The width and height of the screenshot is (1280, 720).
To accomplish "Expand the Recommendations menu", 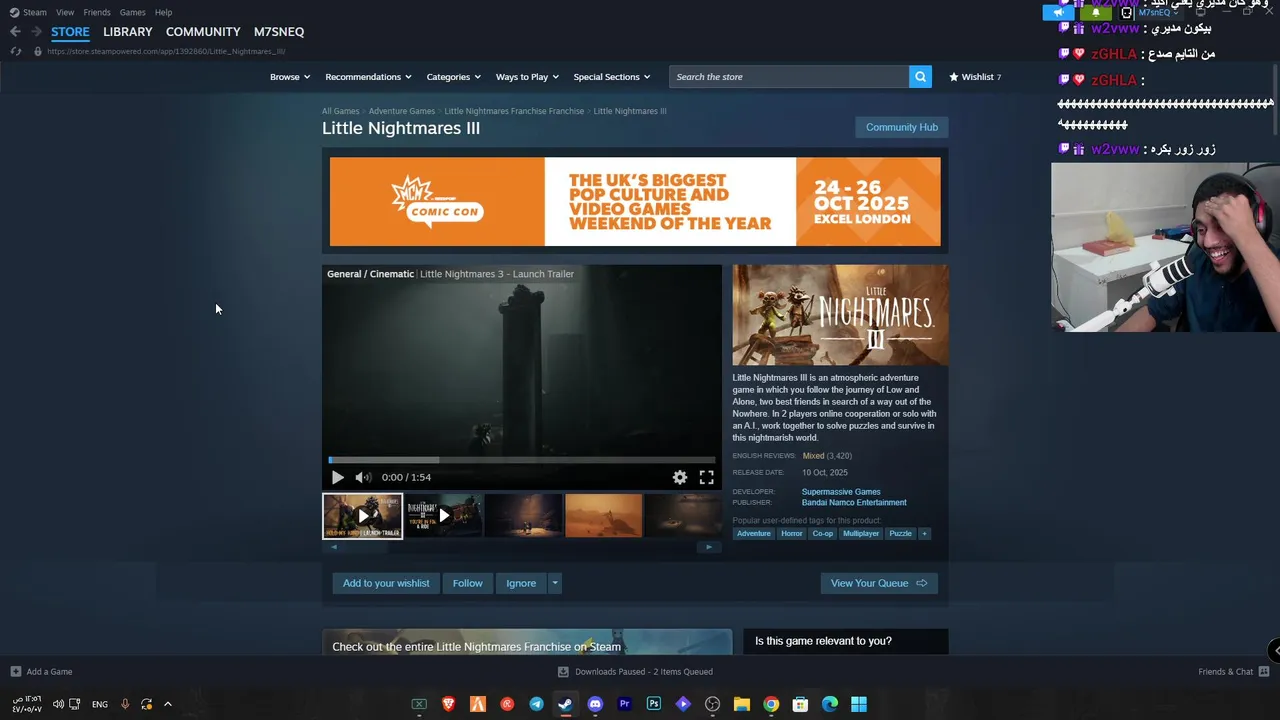I will 368,77.
